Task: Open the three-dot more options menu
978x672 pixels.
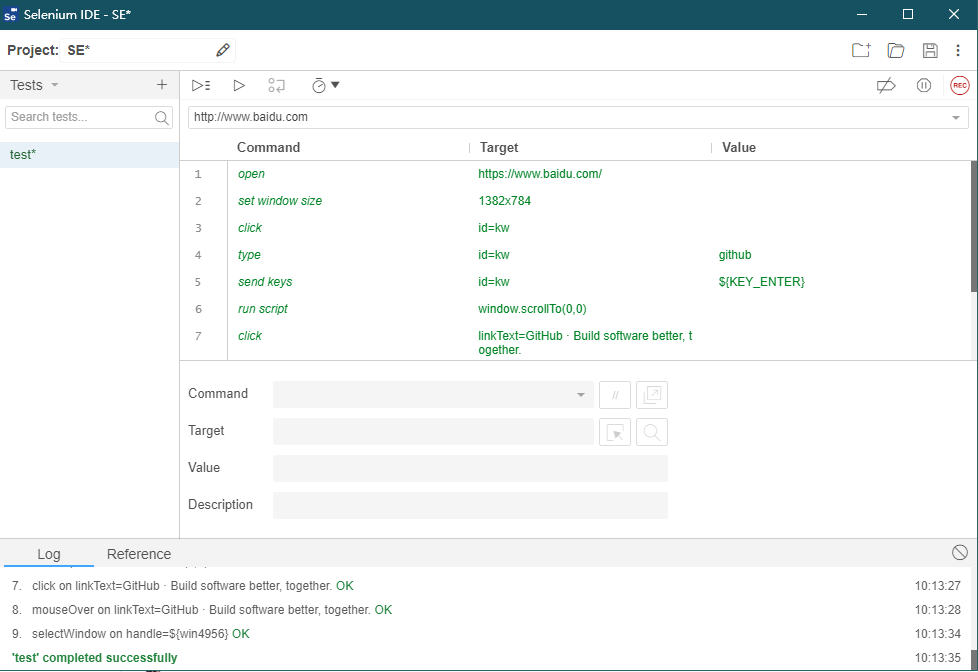Action: click(x=958, y=51)
